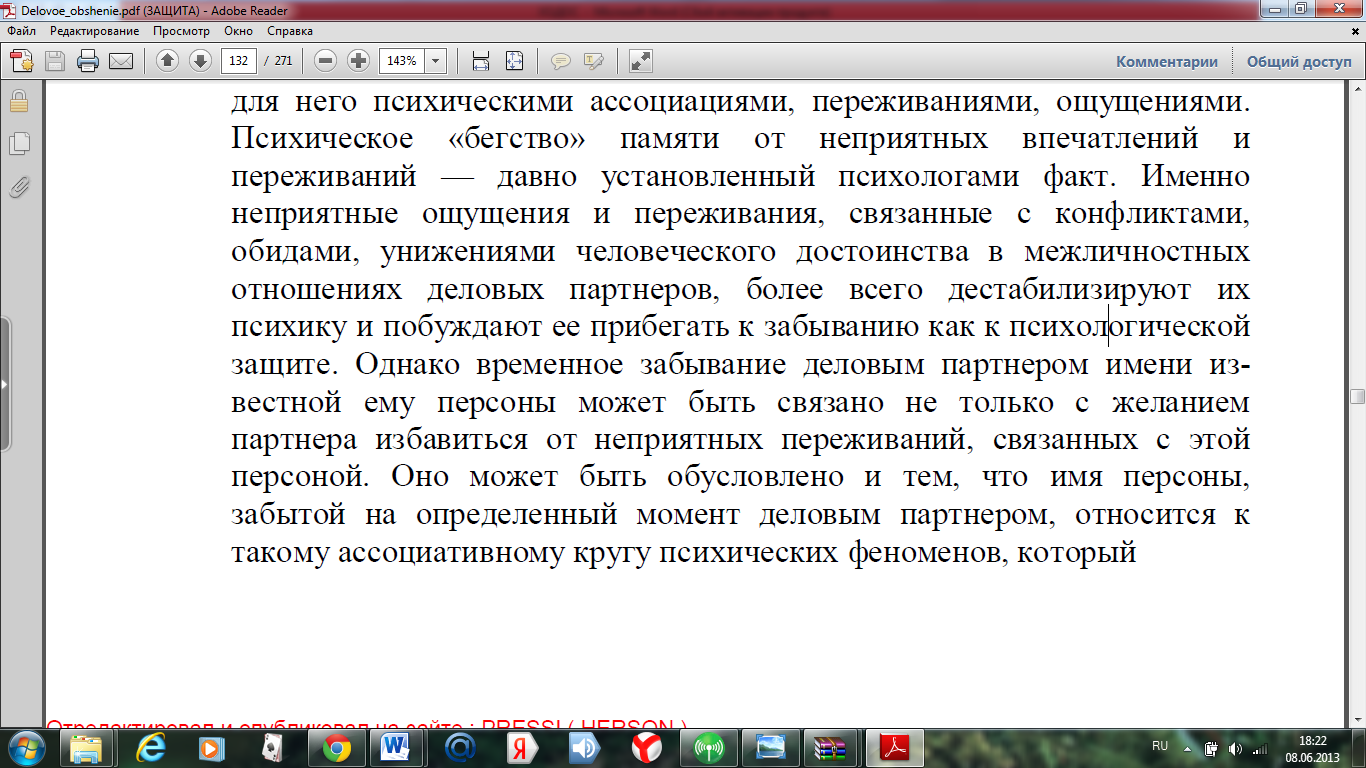Open Mail.ru Agent taskbar icon
1366x768 pixels.
click(x=460, y=747)
